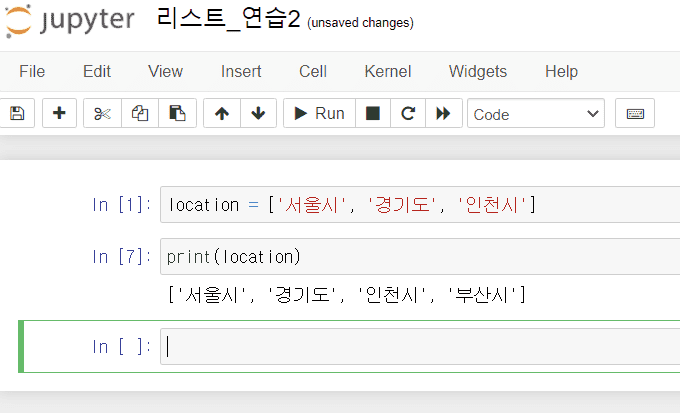Move the selected cell up
Screen dimensions: 680x413
222,114
